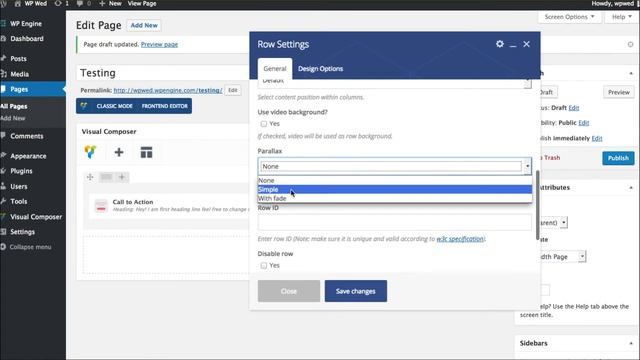
Task: Click the permalink Edit button
Action: pos(233,90)
